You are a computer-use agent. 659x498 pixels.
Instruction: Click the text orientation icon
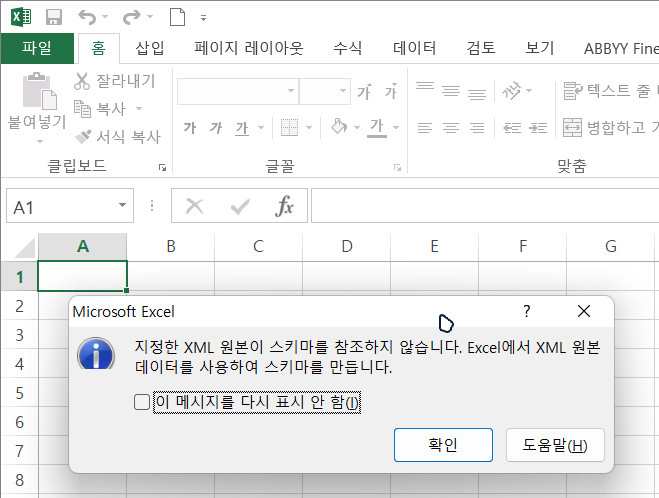point(512,91)
